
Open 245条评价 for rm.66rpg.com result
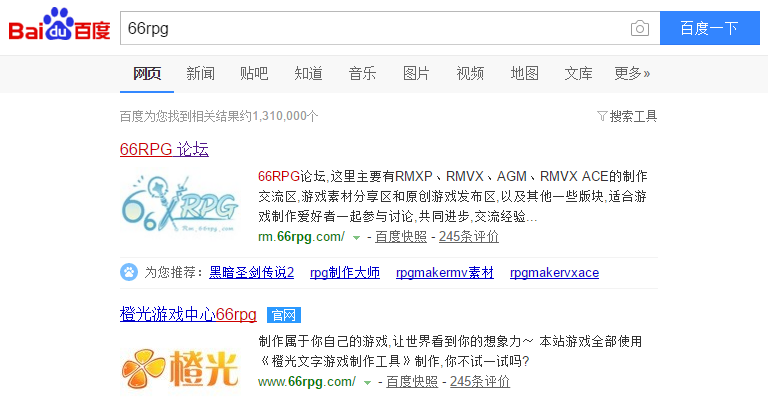[469, 237]
